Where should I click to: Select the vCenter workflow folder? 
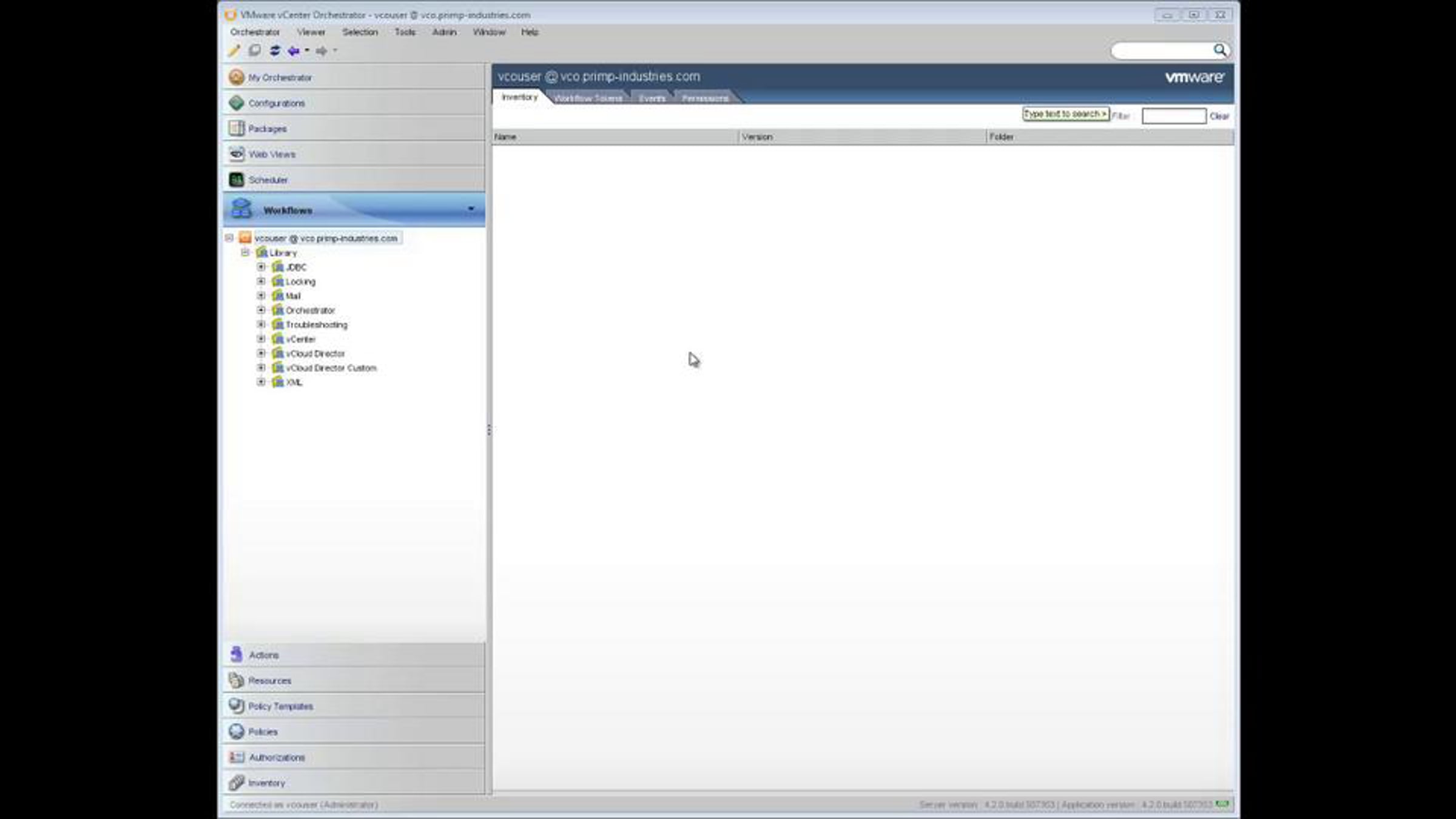pyautogui.click(x=301, y=340)
